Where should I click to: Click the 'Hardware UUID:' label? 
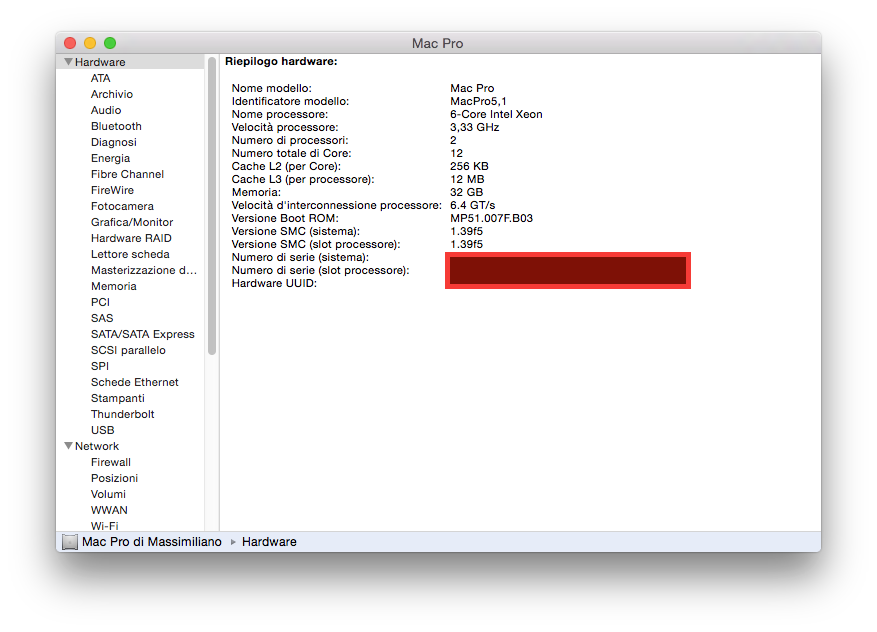point(274,284)
